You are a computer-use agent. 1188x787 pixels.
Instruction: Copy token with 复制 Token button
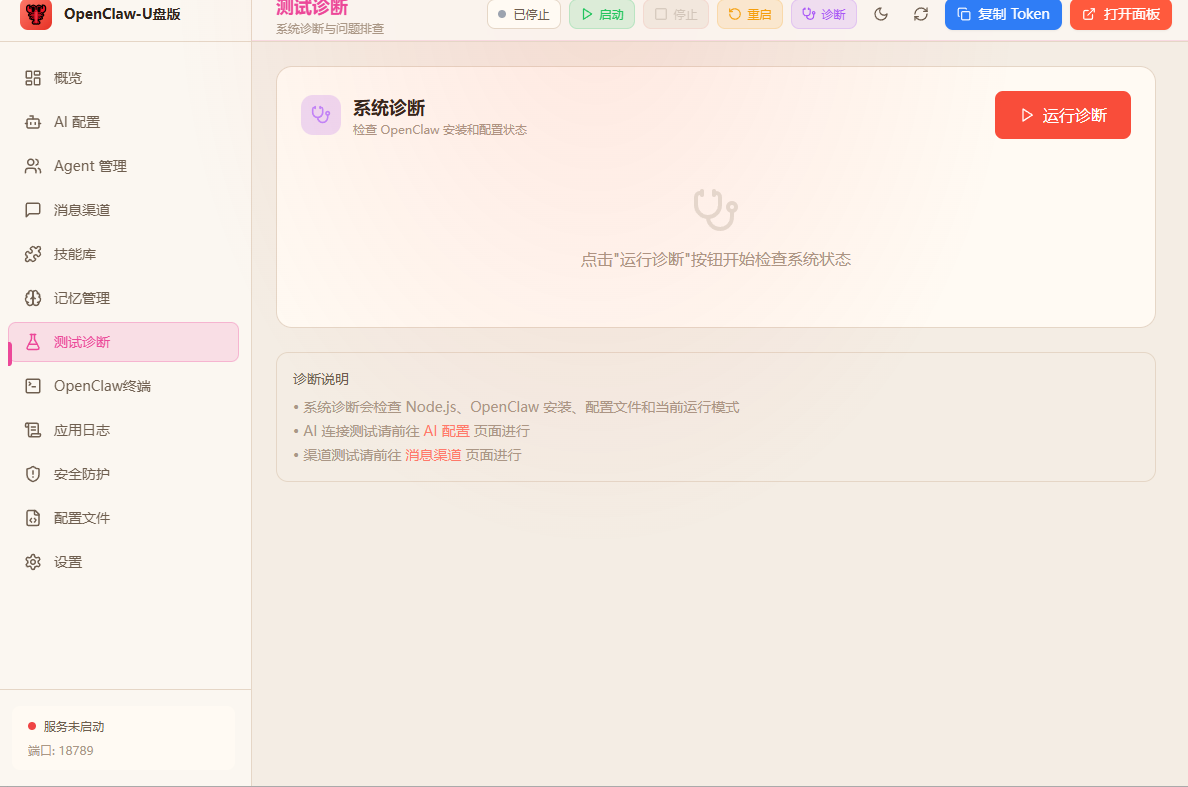1003,14
